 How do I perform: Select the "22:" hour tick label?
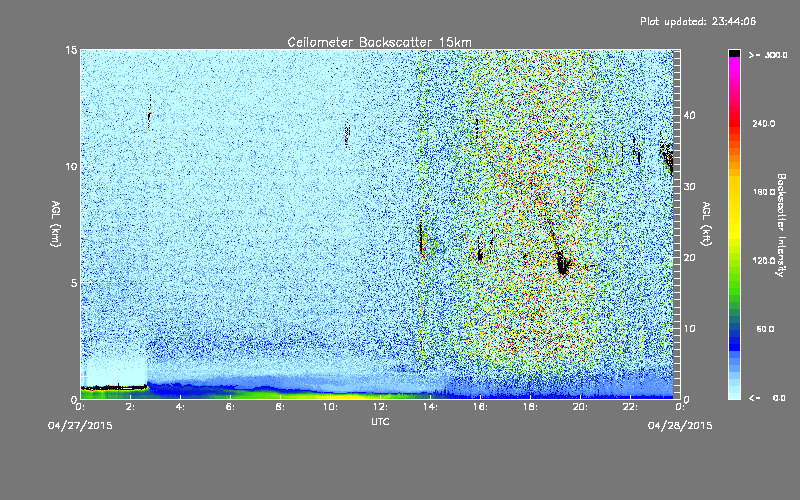(630, 407)
